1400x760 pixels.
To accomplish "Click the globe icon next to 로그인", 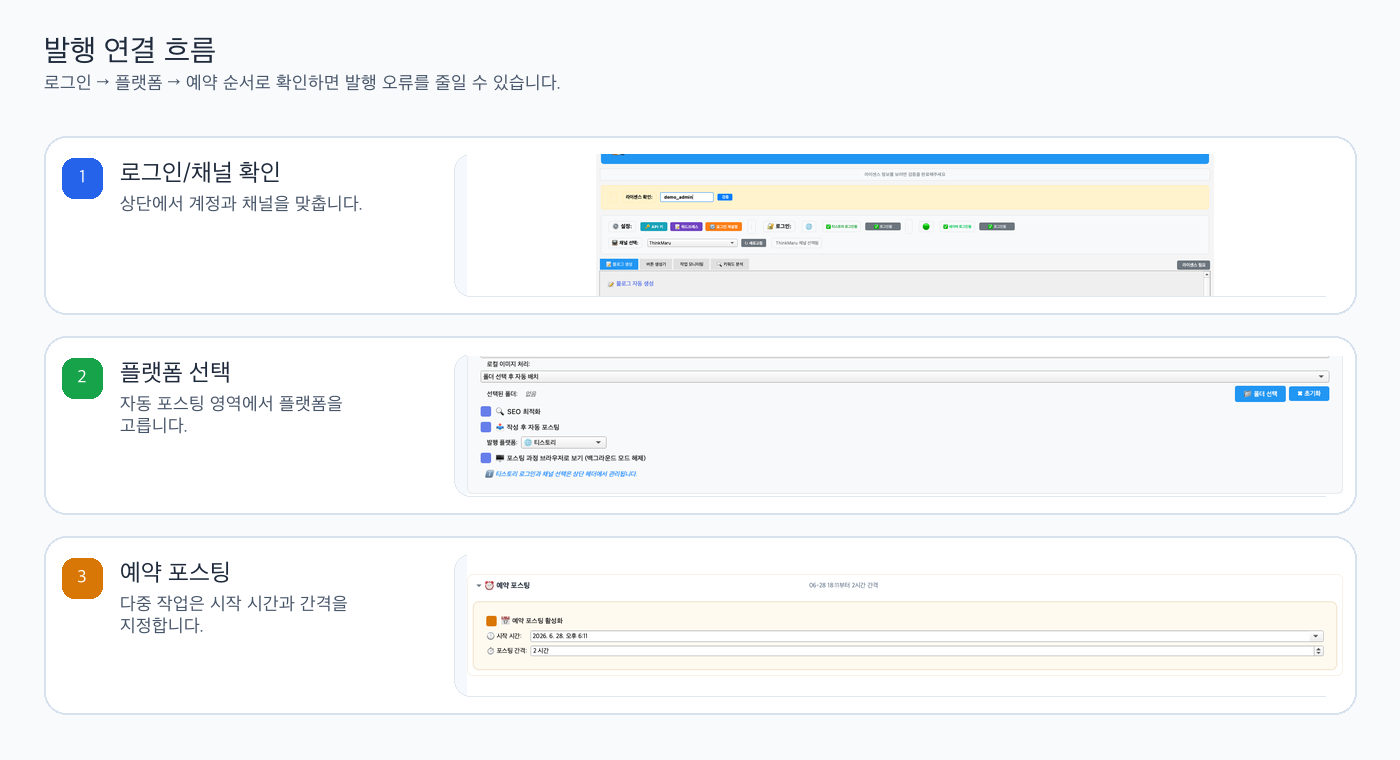I will click(x=809, y=226).
